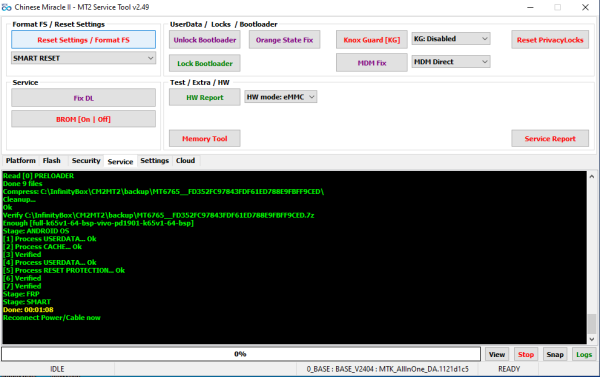Screen dimensions: 600x377
Task: Click the Service Report button
Action: tap(550, 139)
